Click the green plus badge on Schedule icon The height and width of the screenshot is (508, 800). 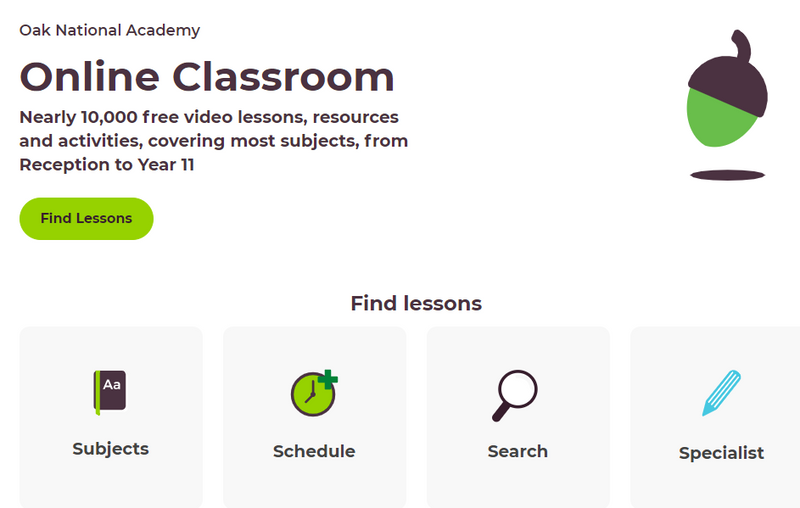(328, 379)
